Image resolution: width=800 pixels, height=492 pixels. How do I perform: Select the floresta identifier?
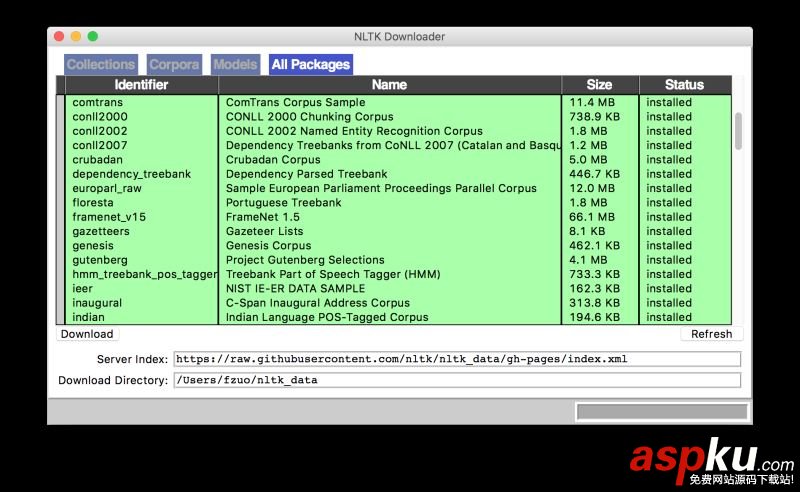(93, 203)
